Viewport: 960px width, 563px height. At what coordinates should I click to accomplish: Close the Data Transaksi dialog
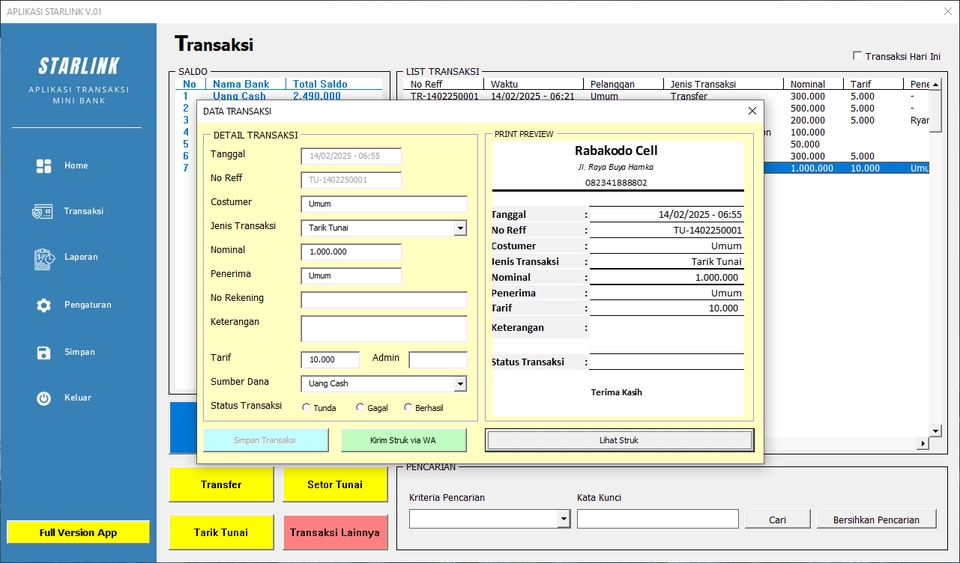pyautogui.click(x=752, y=111)
